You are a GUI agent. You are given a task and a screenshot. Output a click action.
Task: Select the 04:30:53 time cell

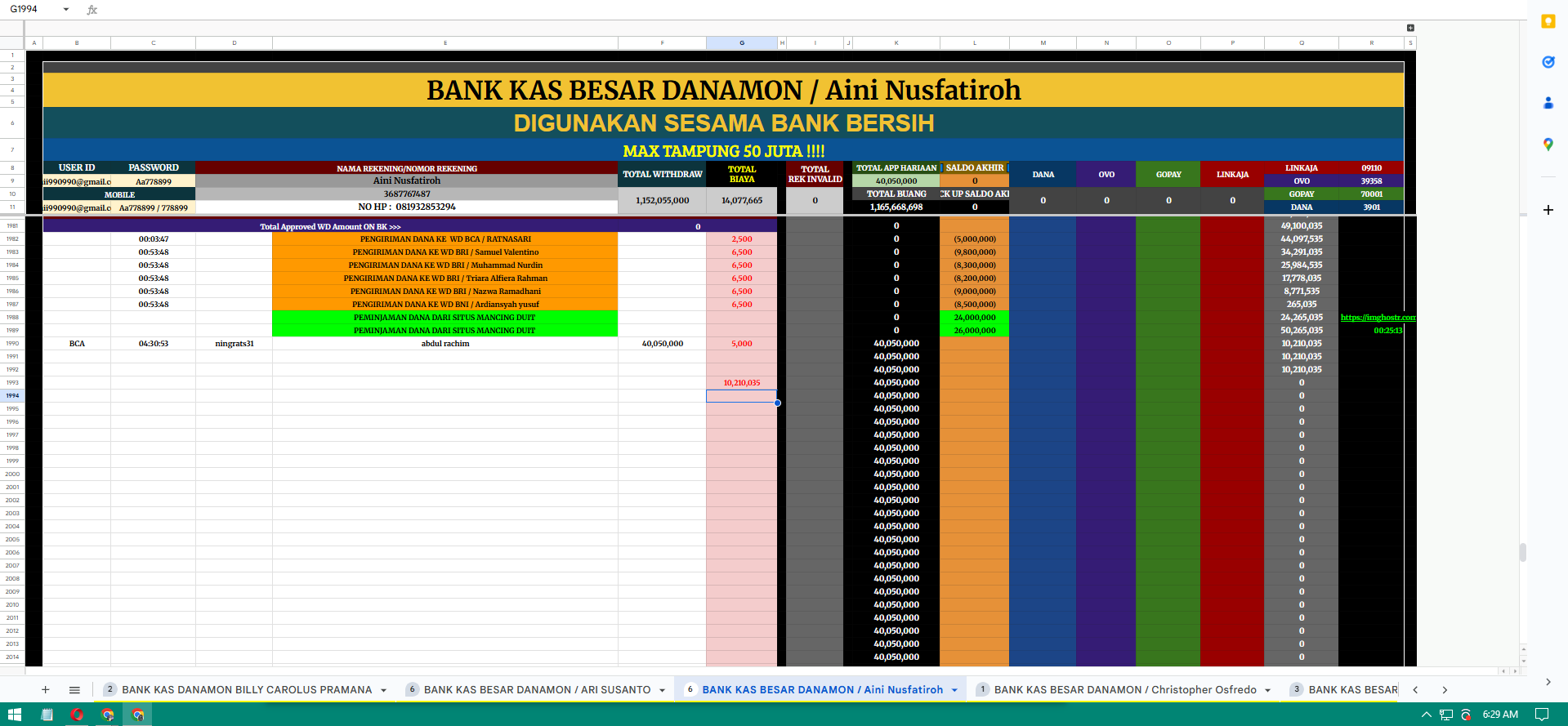click(x=154, y=344)
